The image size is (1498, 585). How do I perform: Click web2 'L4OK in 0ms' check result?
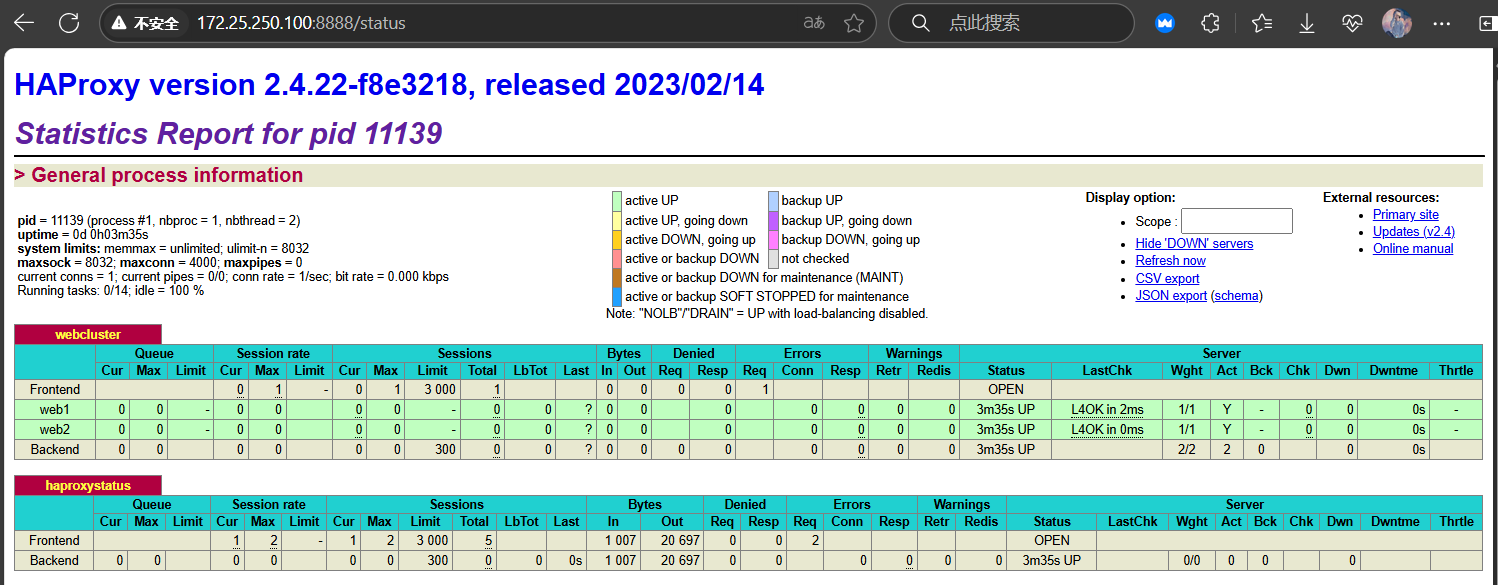point(1107,429)
